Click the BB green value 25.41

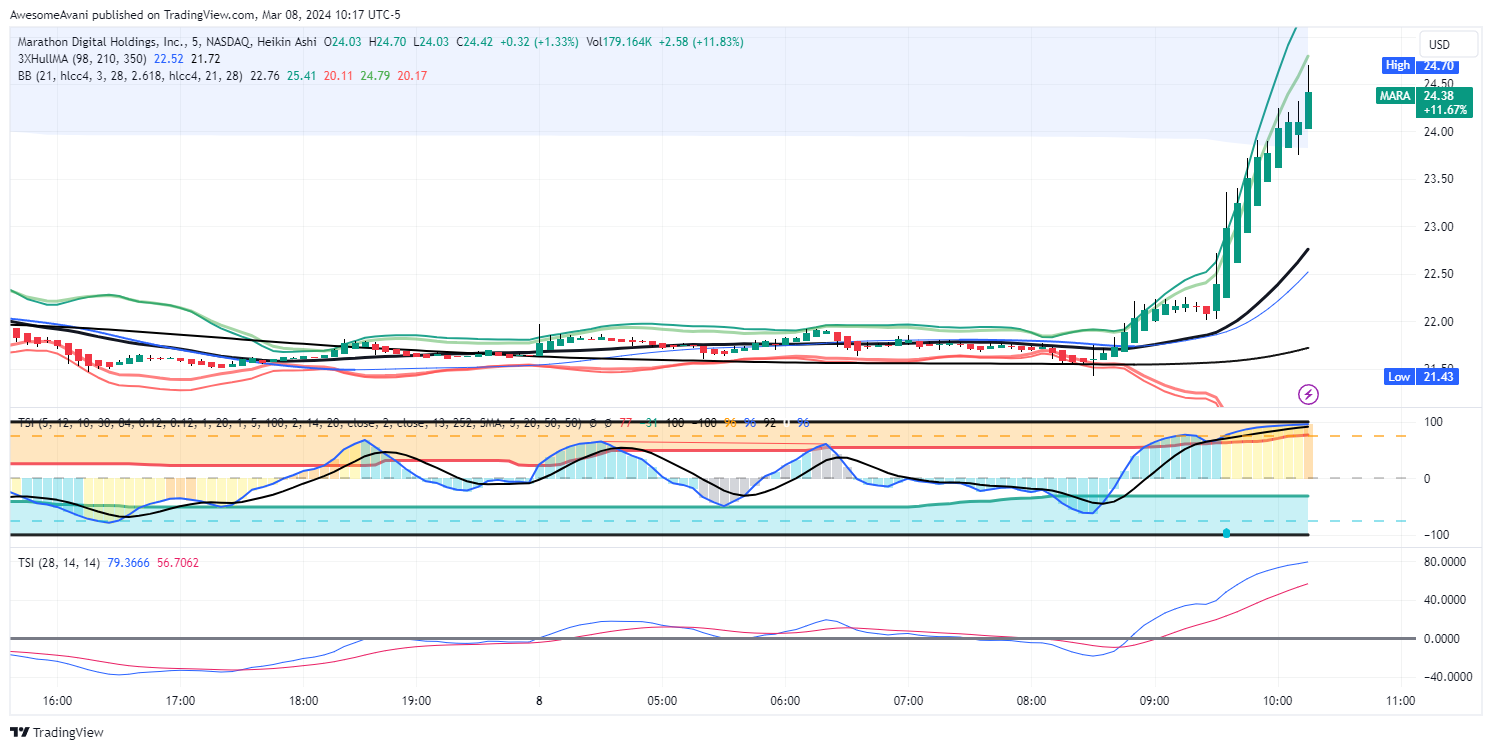(302, 75)
